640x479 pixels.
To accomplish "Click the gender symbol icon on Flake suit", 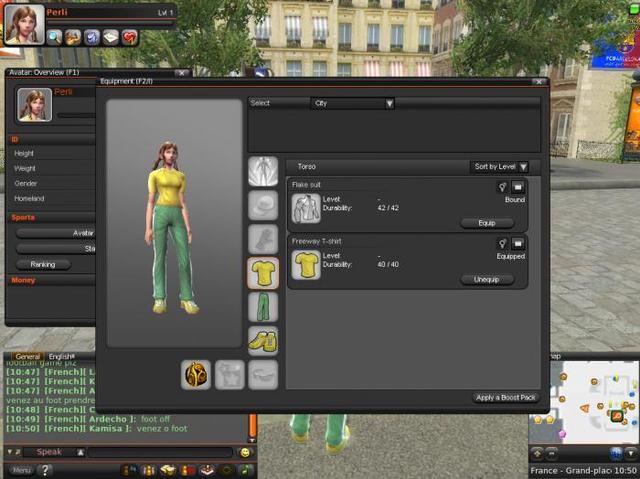I will [502, 187].
